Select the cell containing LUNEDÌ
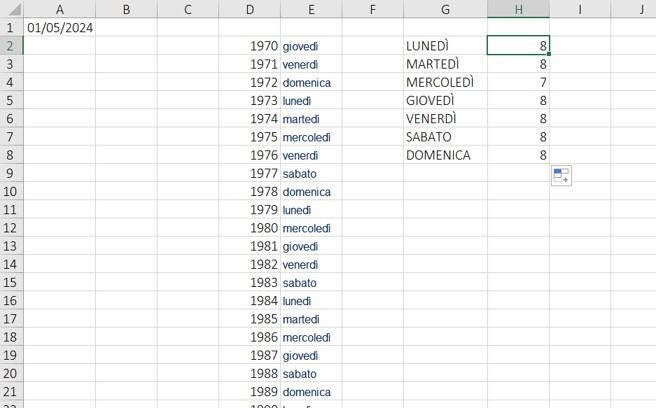This screenshot has width=656, height=408. 446,46
